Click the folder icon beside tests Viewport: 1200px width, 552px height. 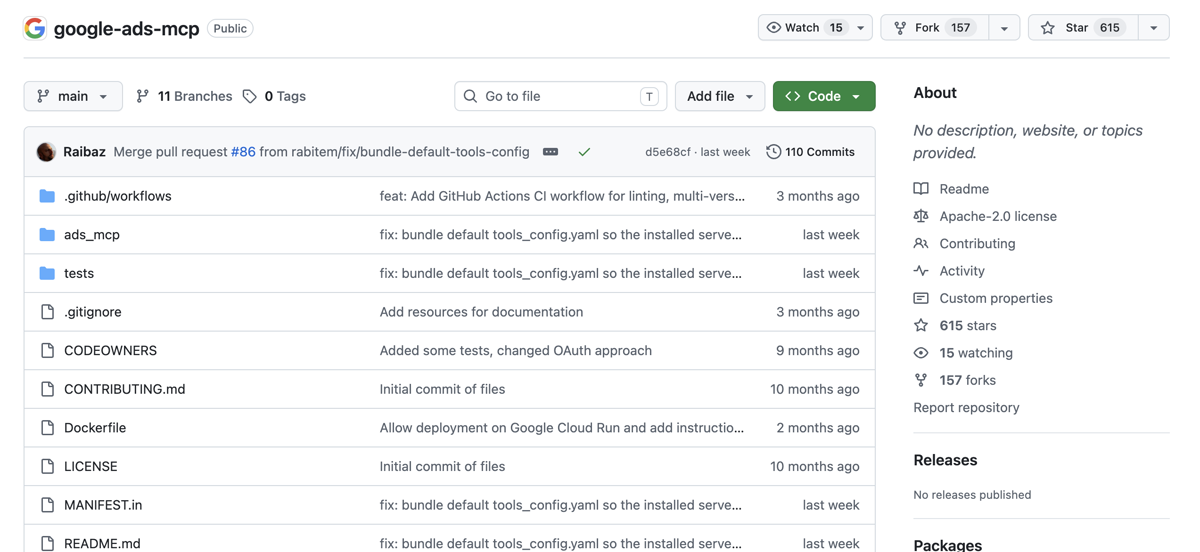point(47,273)
